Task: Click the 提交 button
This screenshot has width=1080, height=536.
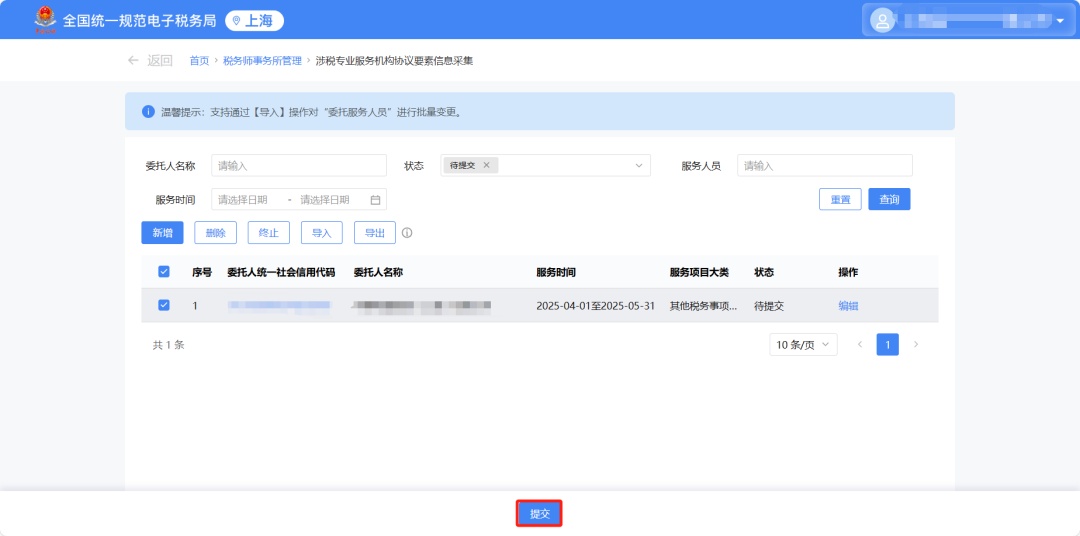Action: (x=539, y=513)
